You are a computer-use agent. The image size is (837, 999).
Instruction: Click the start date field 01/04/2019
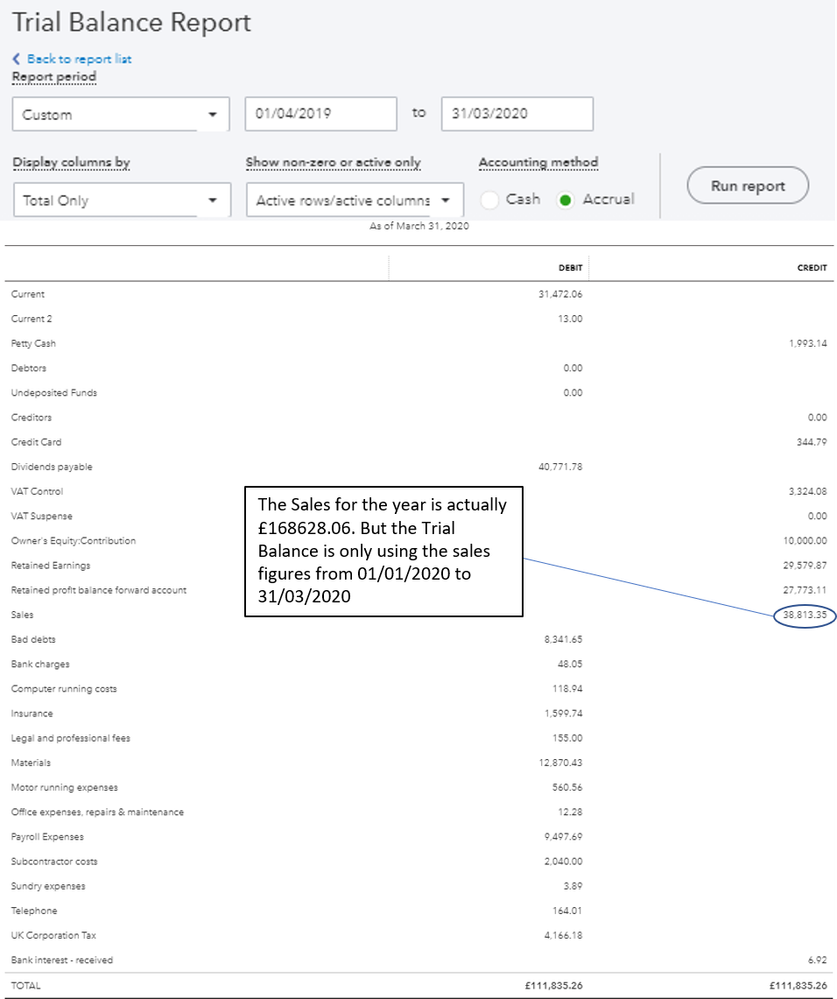tap(320, 114)
